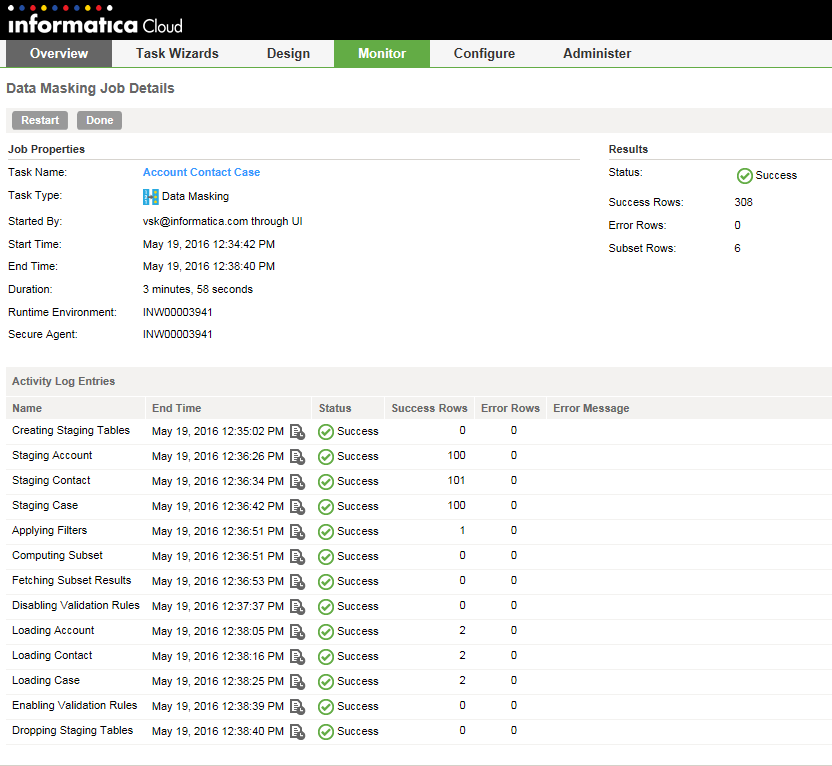Select the Staging Contact entry name
Screen dimensions: 832x766
pyautogui.click(x=51, y=481)
